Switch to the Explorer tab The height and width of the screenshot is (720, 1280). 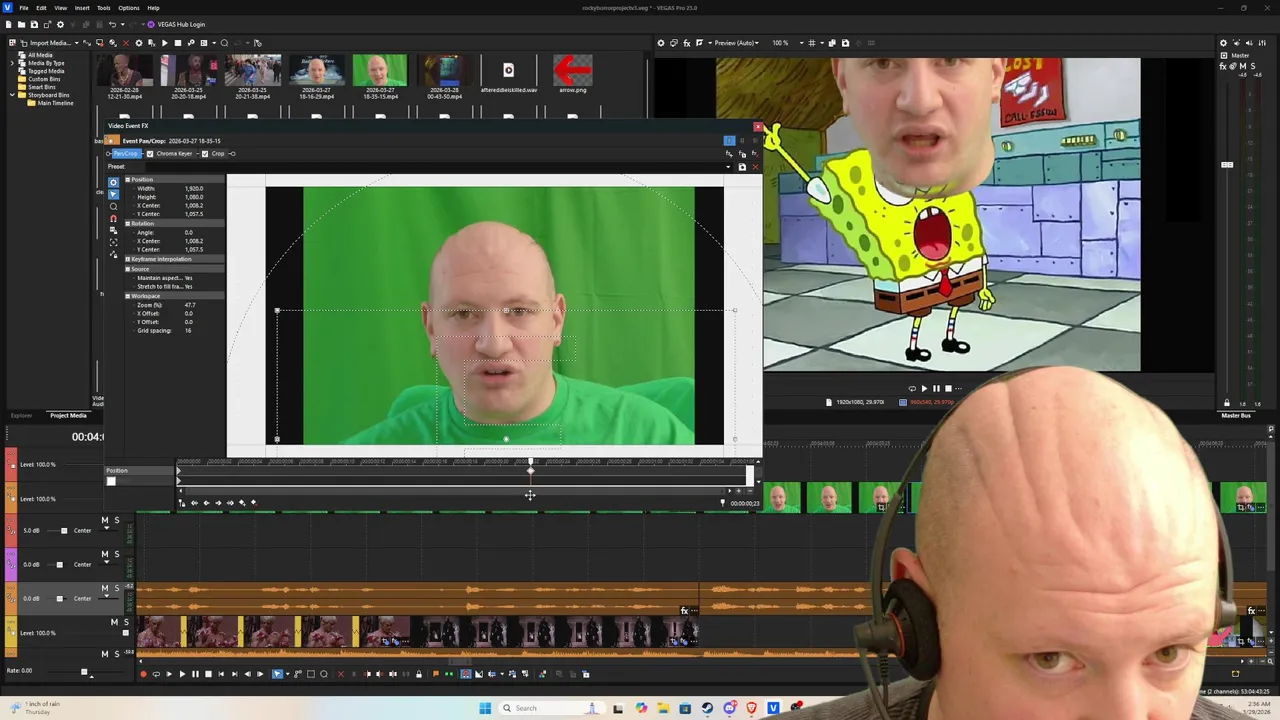21,415
